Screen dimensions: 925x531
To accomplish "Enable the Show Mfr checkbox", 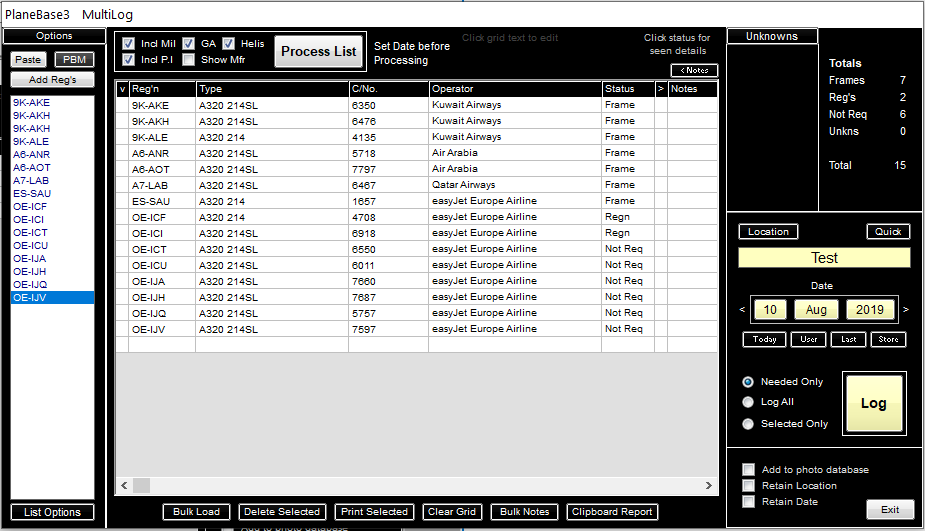I will click(188, 60).
